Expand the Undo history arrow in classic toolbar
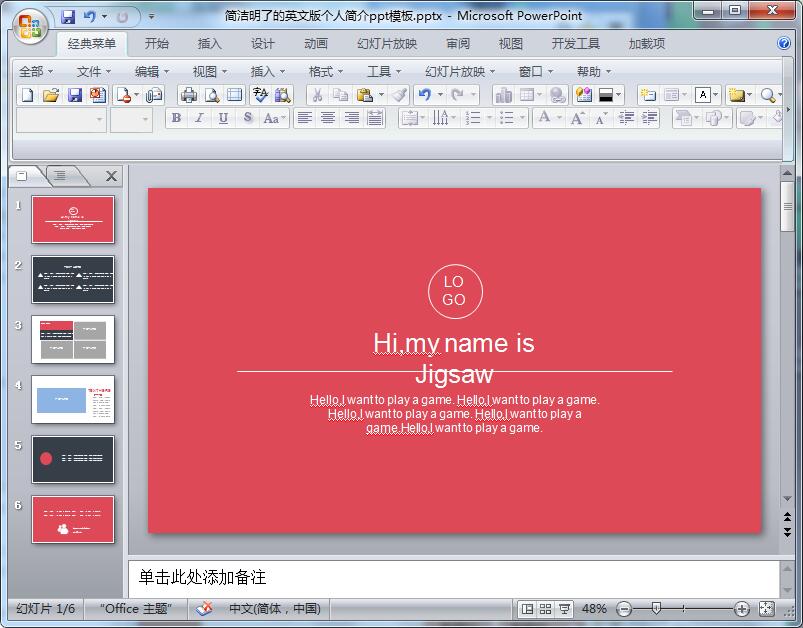 pyautogui.click(x=440, y=95)
